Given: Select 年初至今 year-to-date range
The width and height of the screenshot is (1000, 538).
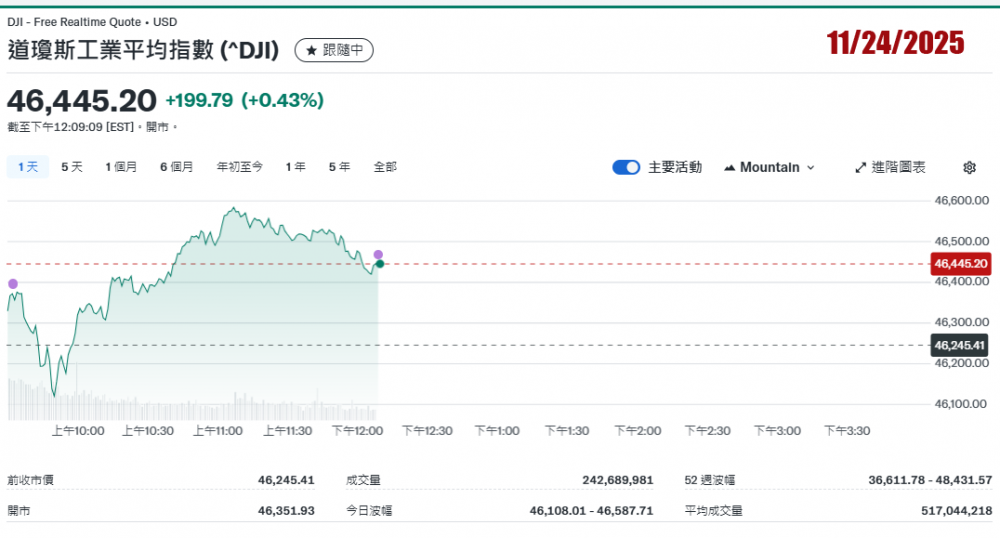Looking at the screenshot, I should pyautogui.click(x=240, y=167).
